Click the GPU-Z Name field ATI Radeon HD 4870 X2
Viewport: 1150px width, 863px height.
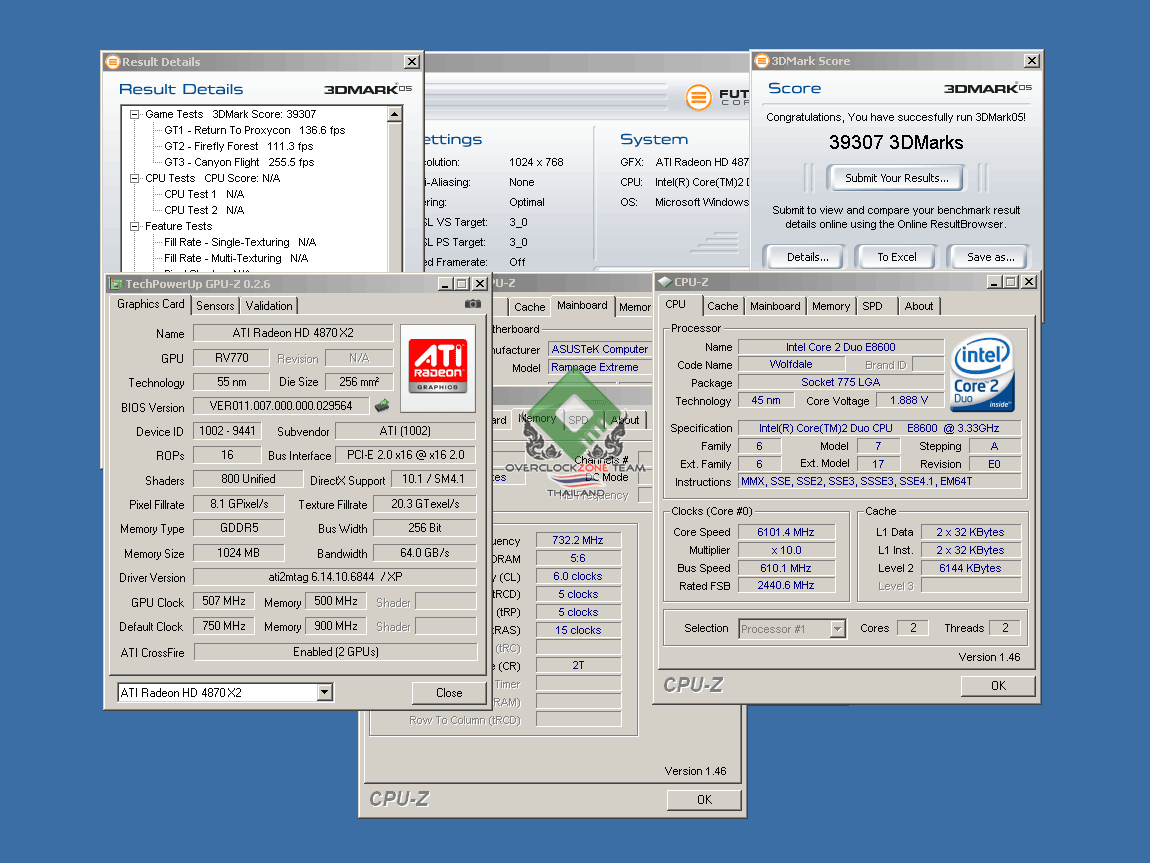[293, 333]
